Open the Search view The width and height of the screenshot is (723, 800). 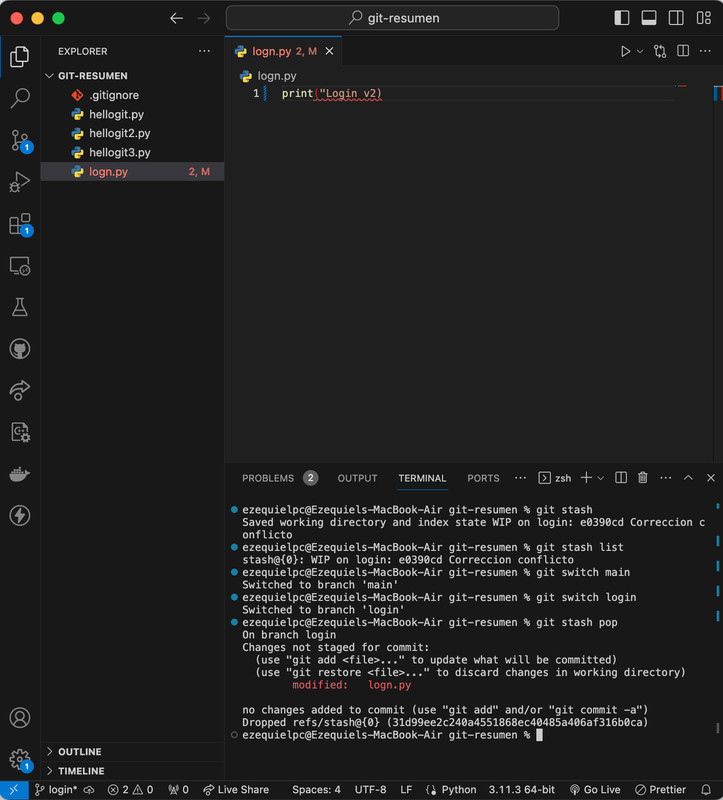coord(19,97)
